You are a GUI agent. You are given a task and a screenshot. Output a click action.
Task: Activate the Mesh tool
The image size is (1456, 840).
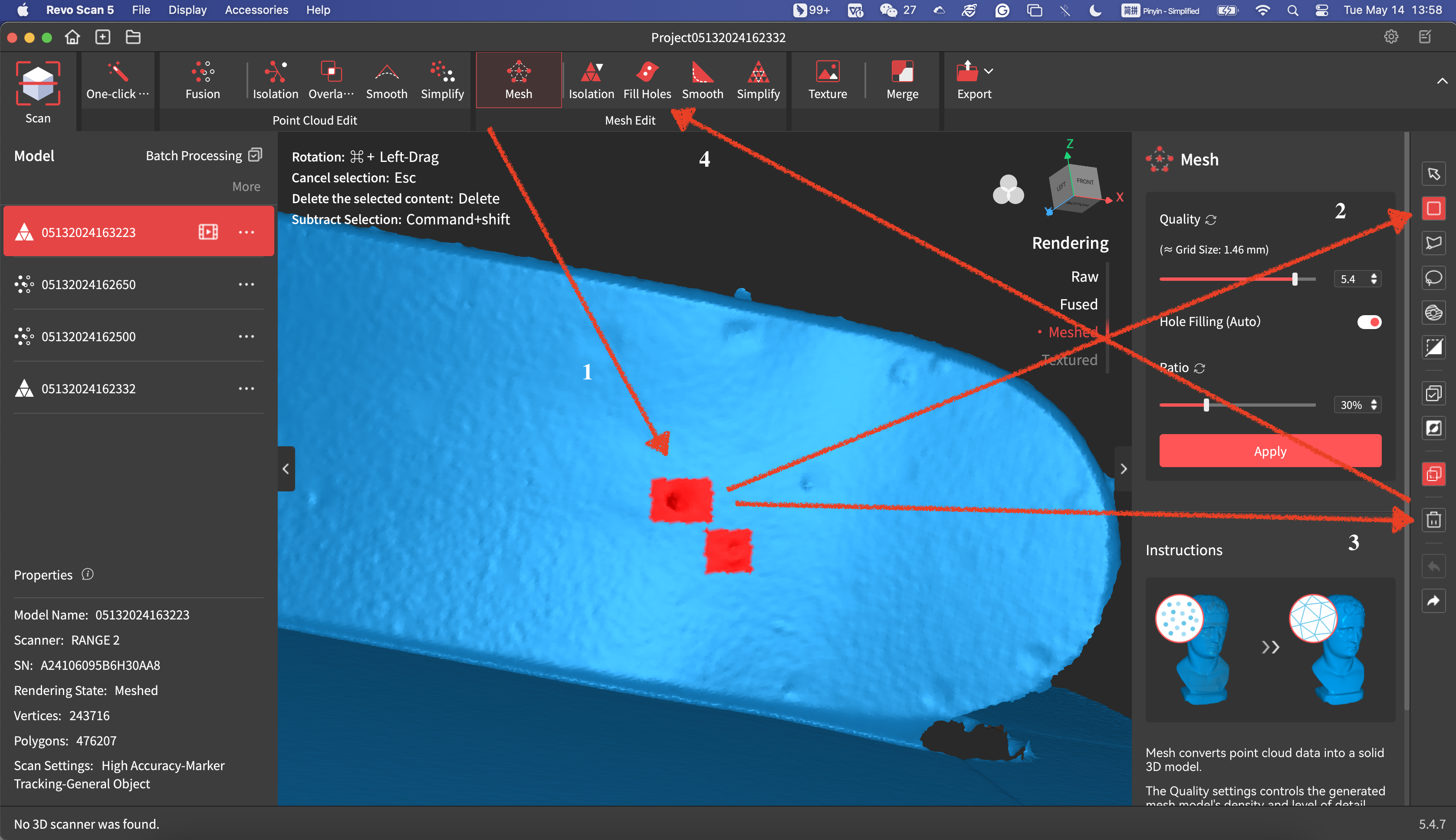pos(519,79)
